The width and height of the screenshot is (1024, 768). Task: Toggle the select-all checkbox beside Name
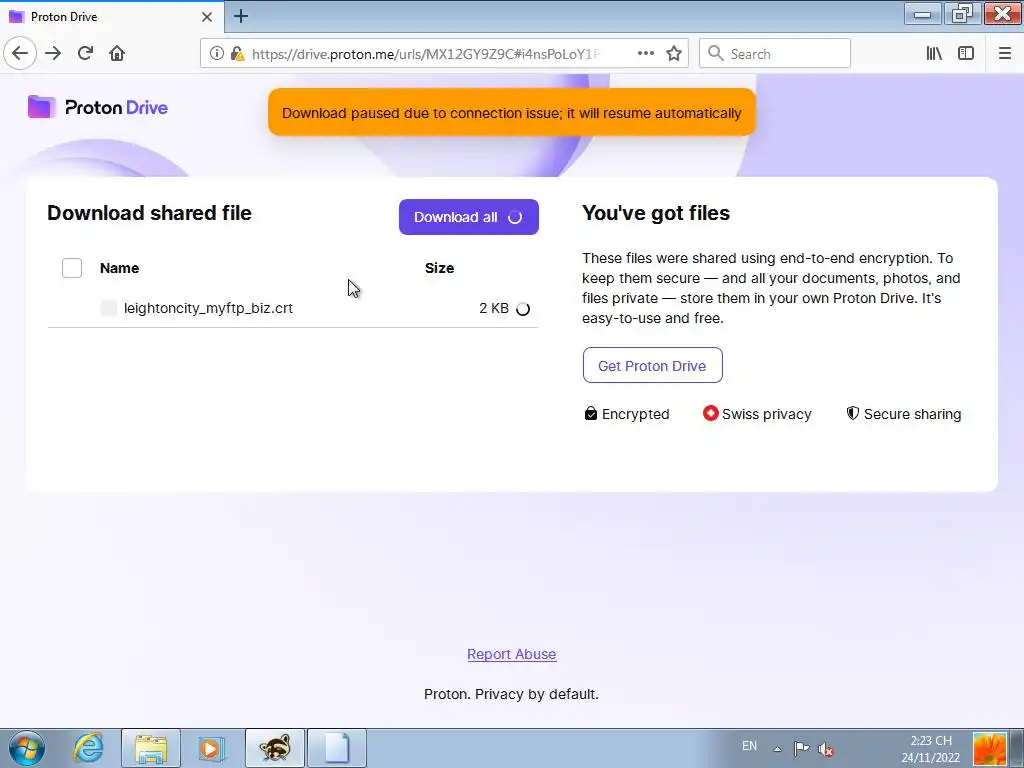pyautogui.click(x=72, y=268)
